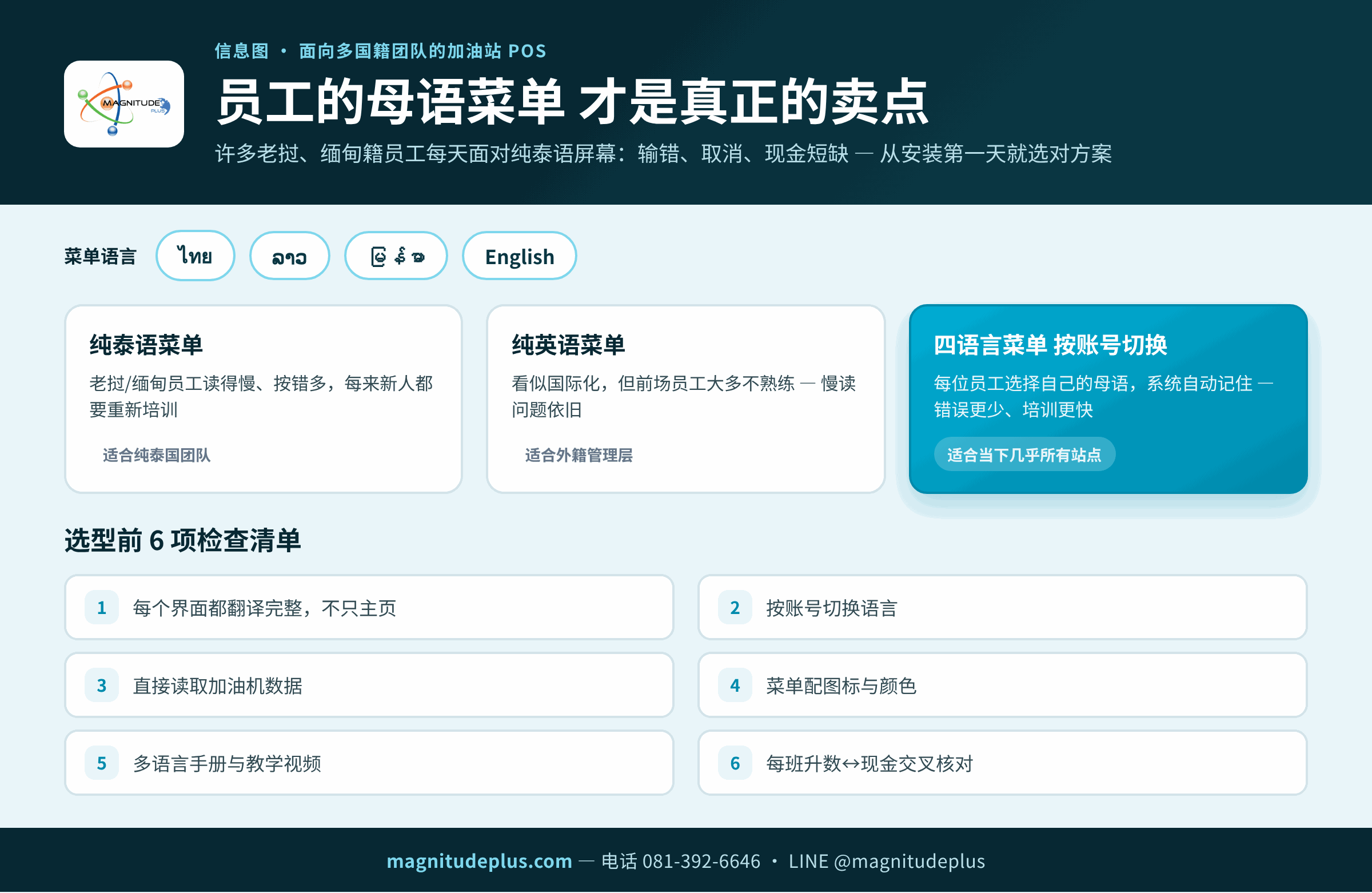Open the 四语言菜单 按账号切换 card heading
This screenshot has height=893, width=1372.
pyautogui.click(x=1050, y=345)
